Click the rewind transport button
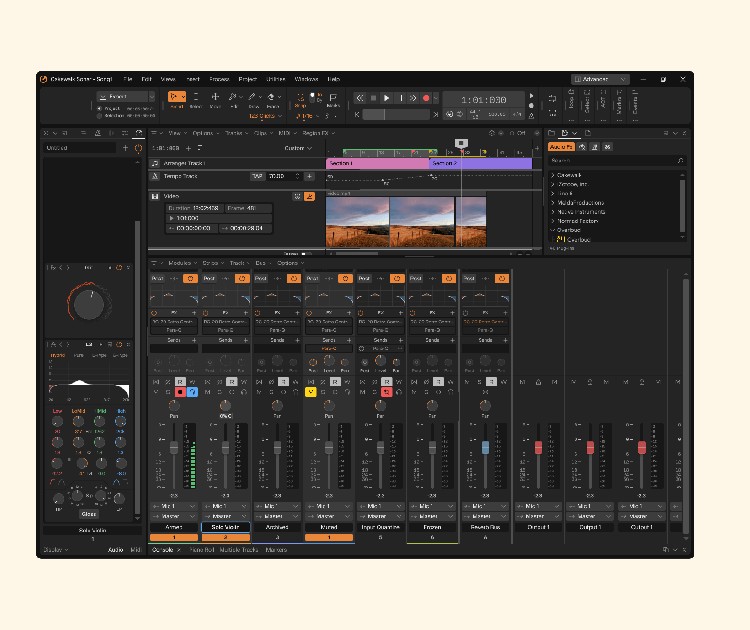750x630 pixels. click(x=360, y=98)
